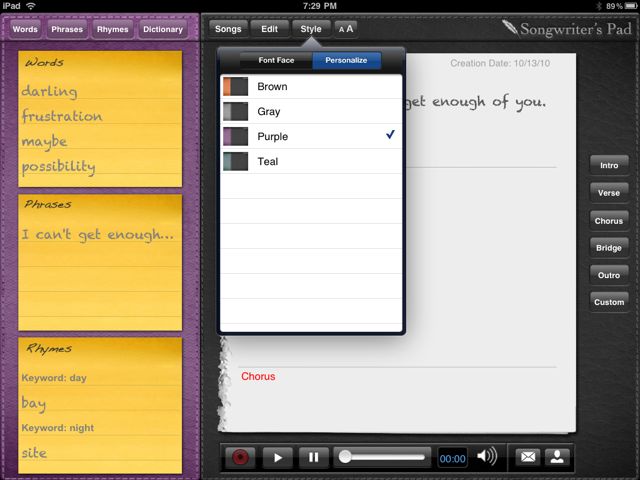The height and width of the screenshot is (480, 640).
Task: Select the Gray theme option
Action: (311, 111)
